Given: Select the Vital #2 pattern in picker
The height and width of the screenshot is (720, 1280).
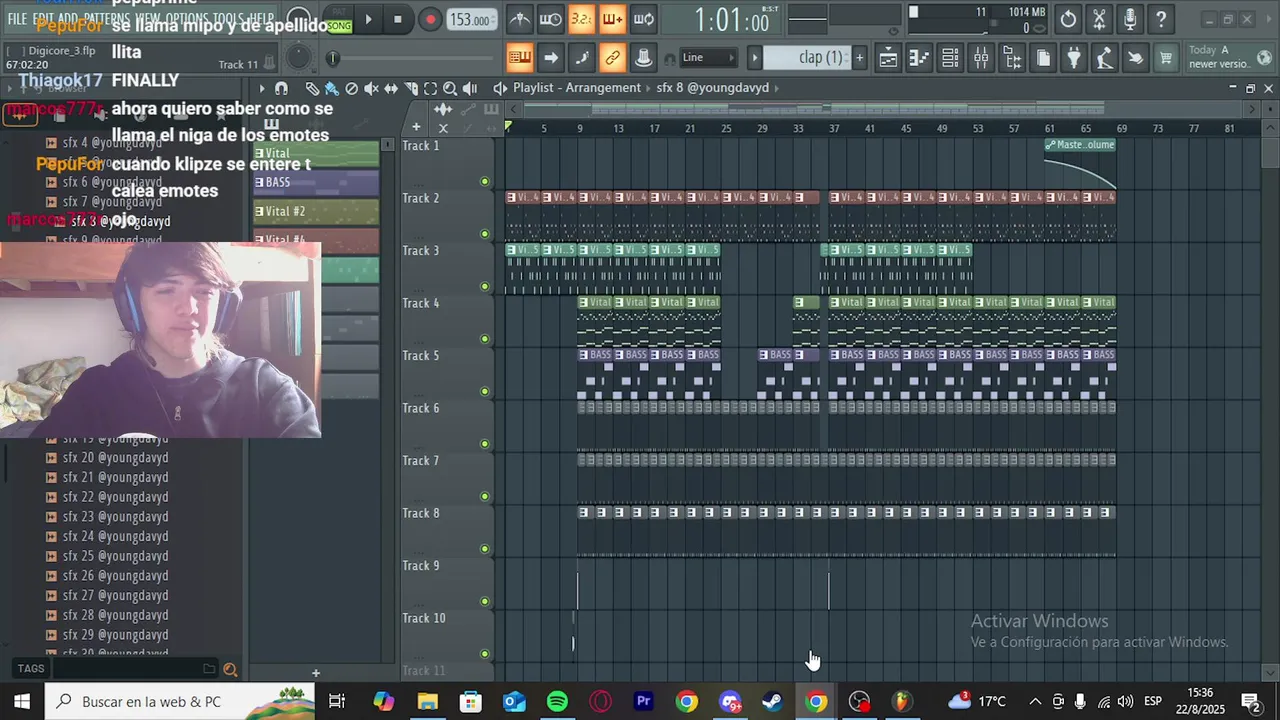Looking at the screenshot, I should (315, 211).
